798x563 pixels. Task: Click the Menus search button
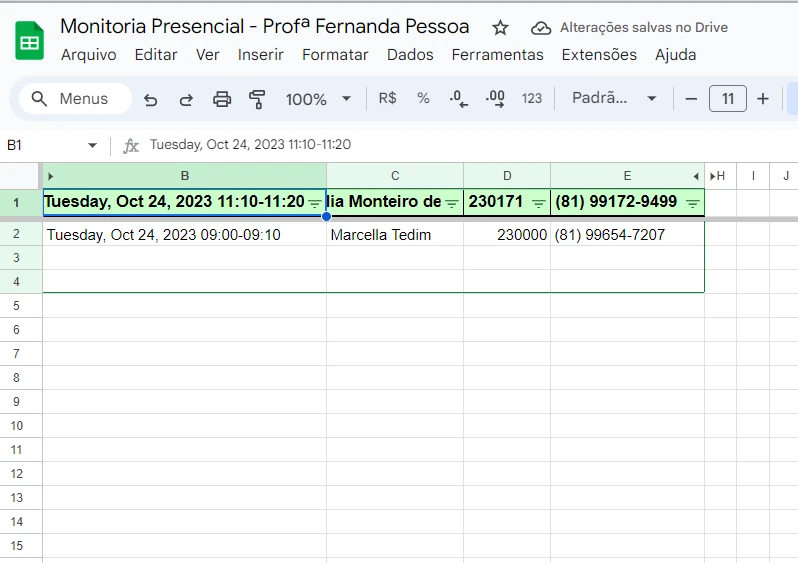tap(70, 99)
